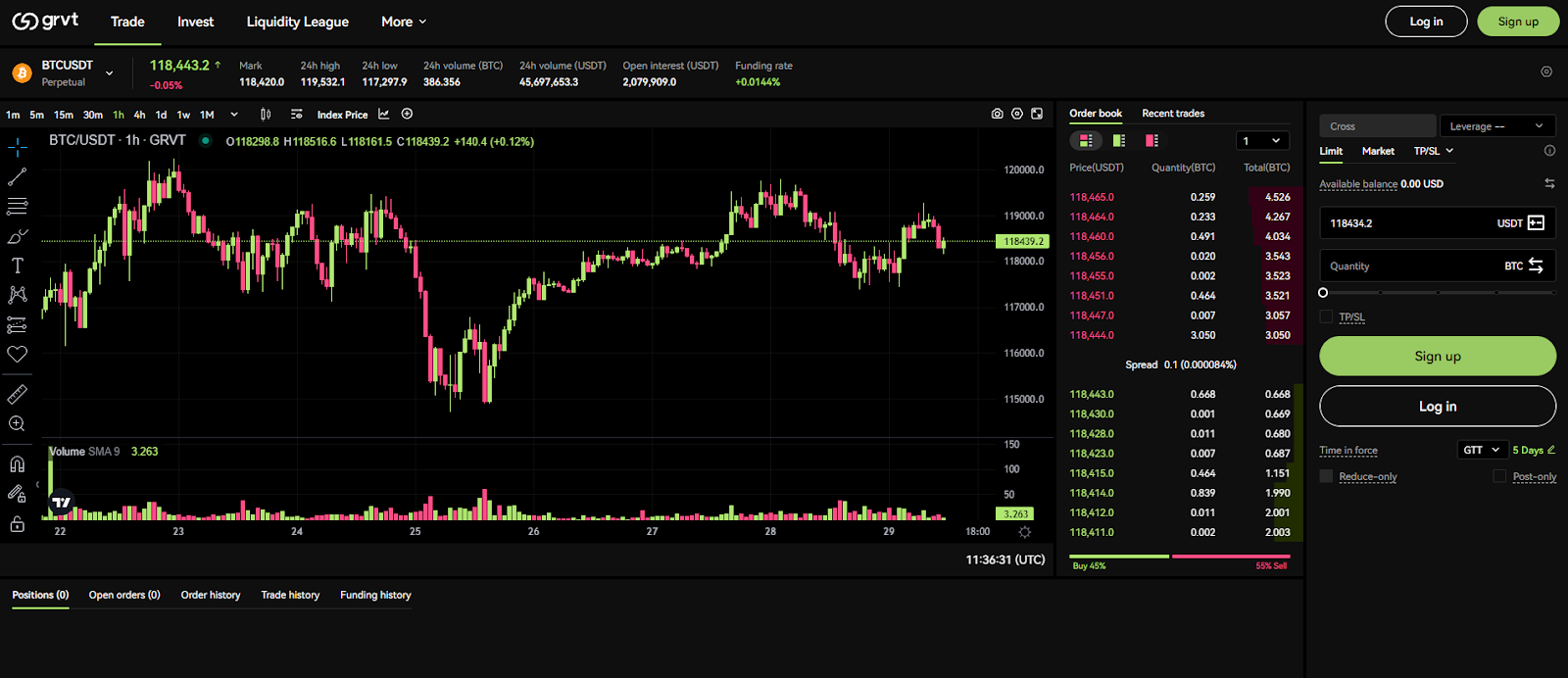Toggle magnet mode on the chart
The width and height of the screenshot is (1568, 678).
tap(17, 463)
